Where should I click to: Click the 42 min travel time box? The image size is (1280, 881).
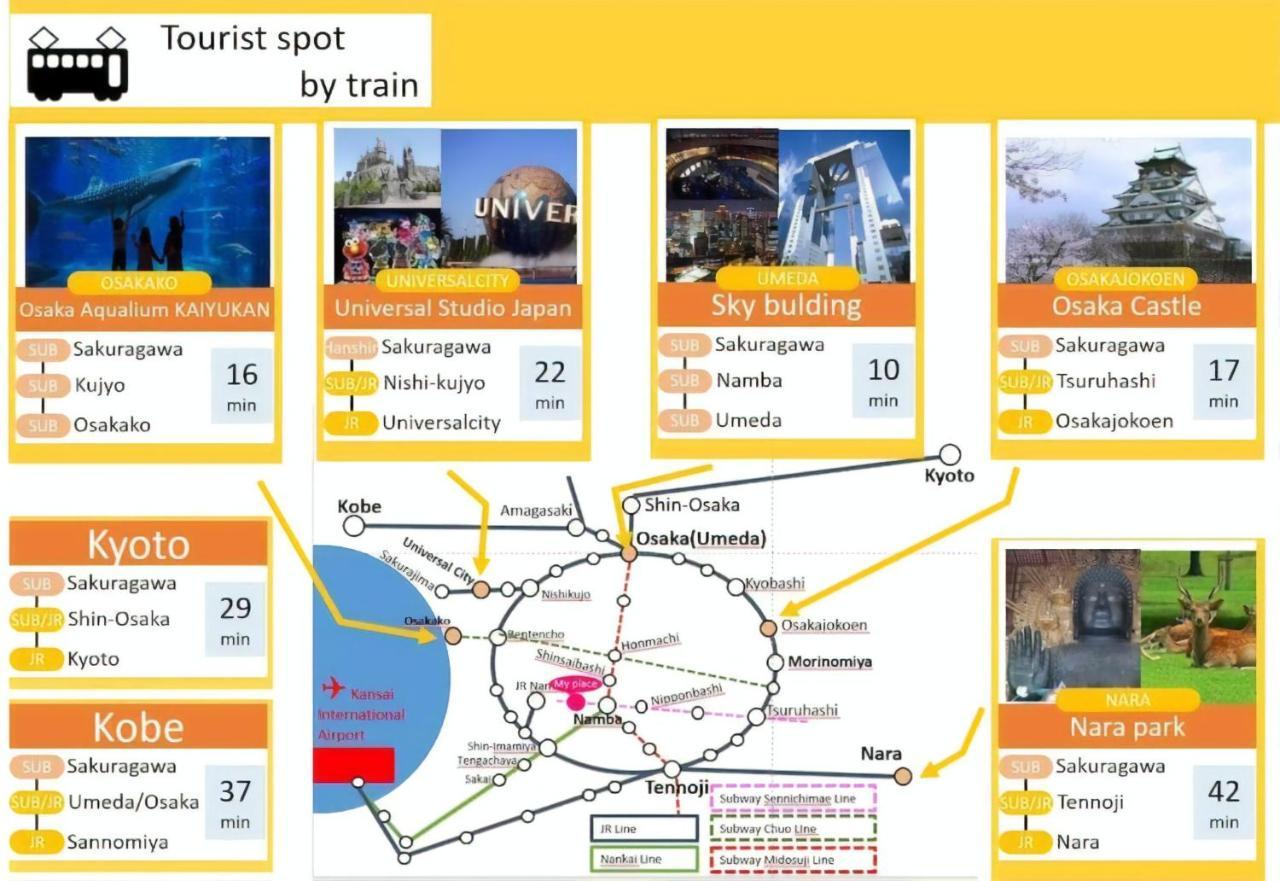[x=1224, y=803]
